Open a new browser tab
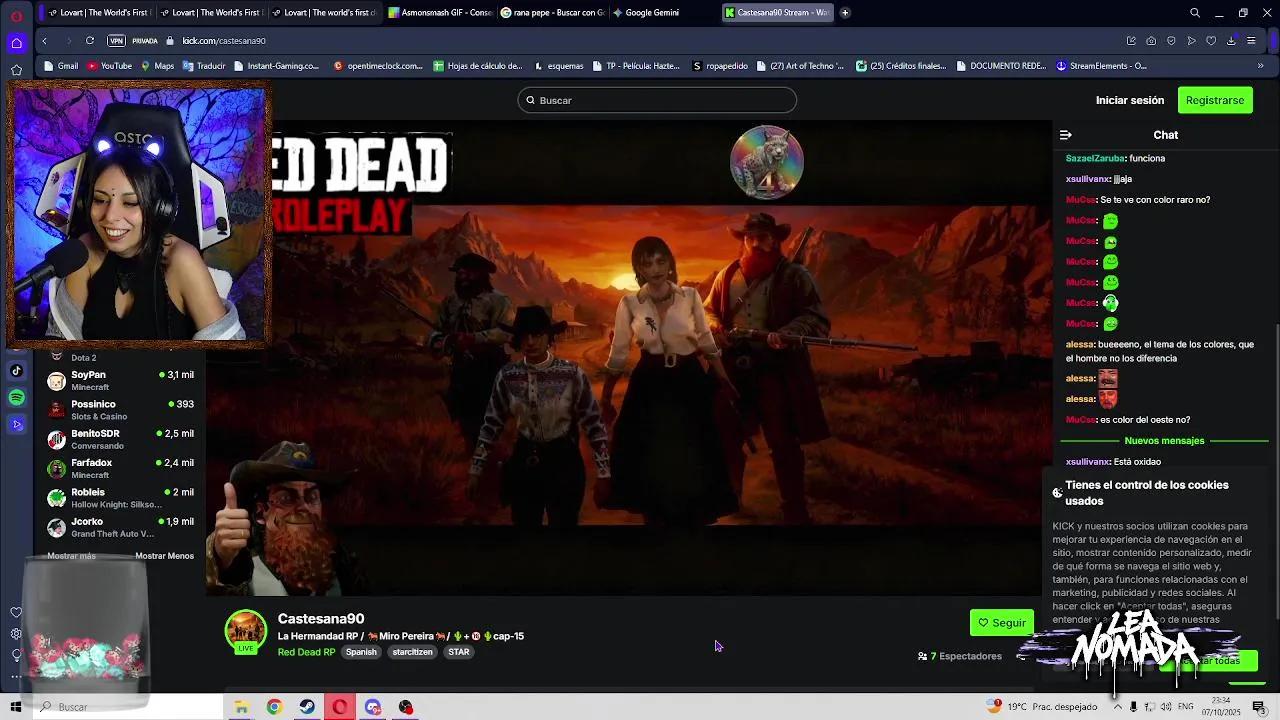This screenshot has width=1280, height=720. tap(845, 13)
